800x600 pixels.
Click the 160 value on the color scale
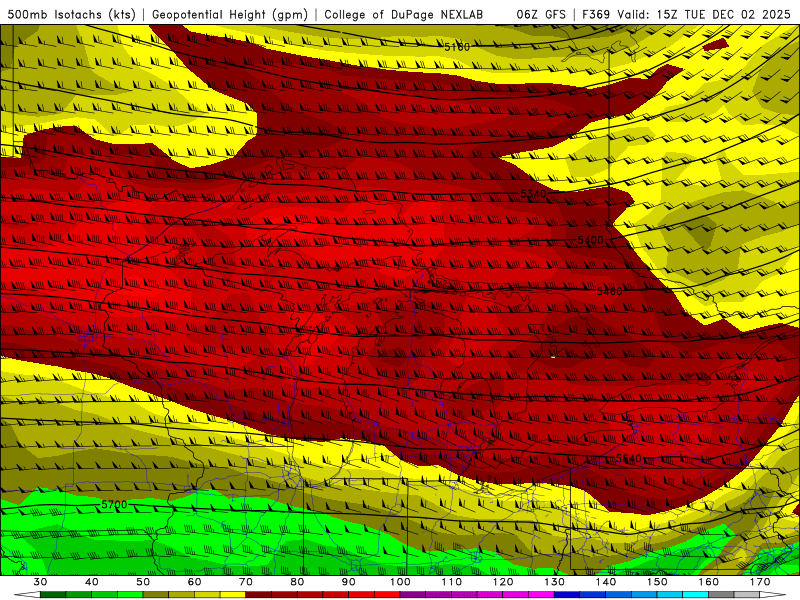[709, 582]
